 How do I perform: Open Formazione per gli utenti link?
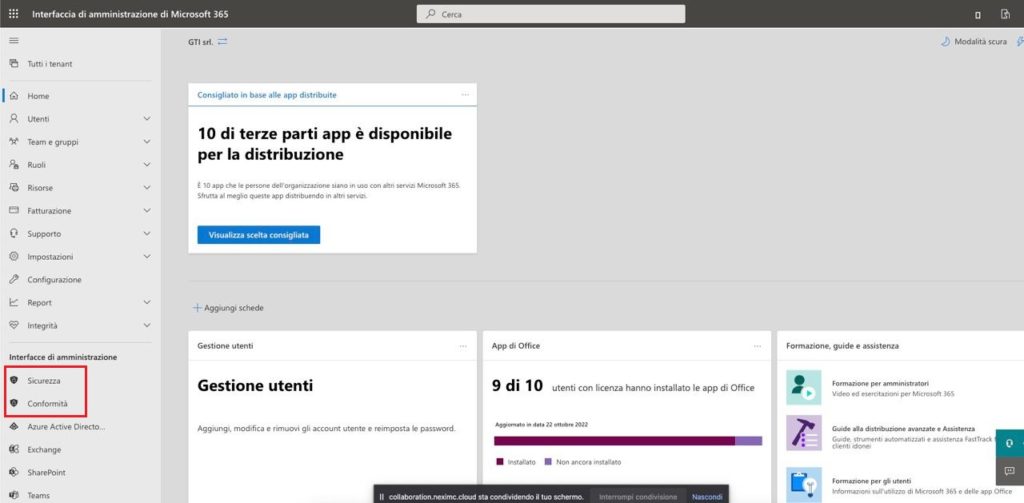point(872,480)
